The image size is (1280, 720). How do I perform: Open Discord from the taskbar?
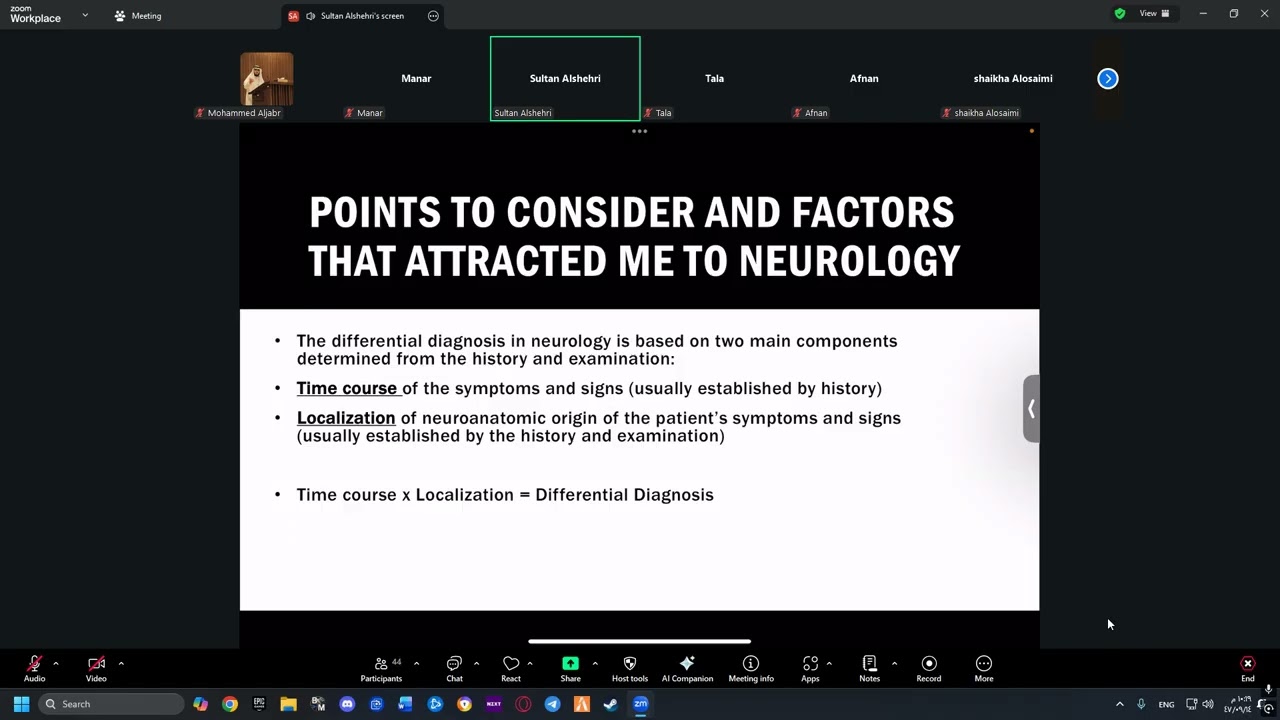pos(347,704)
